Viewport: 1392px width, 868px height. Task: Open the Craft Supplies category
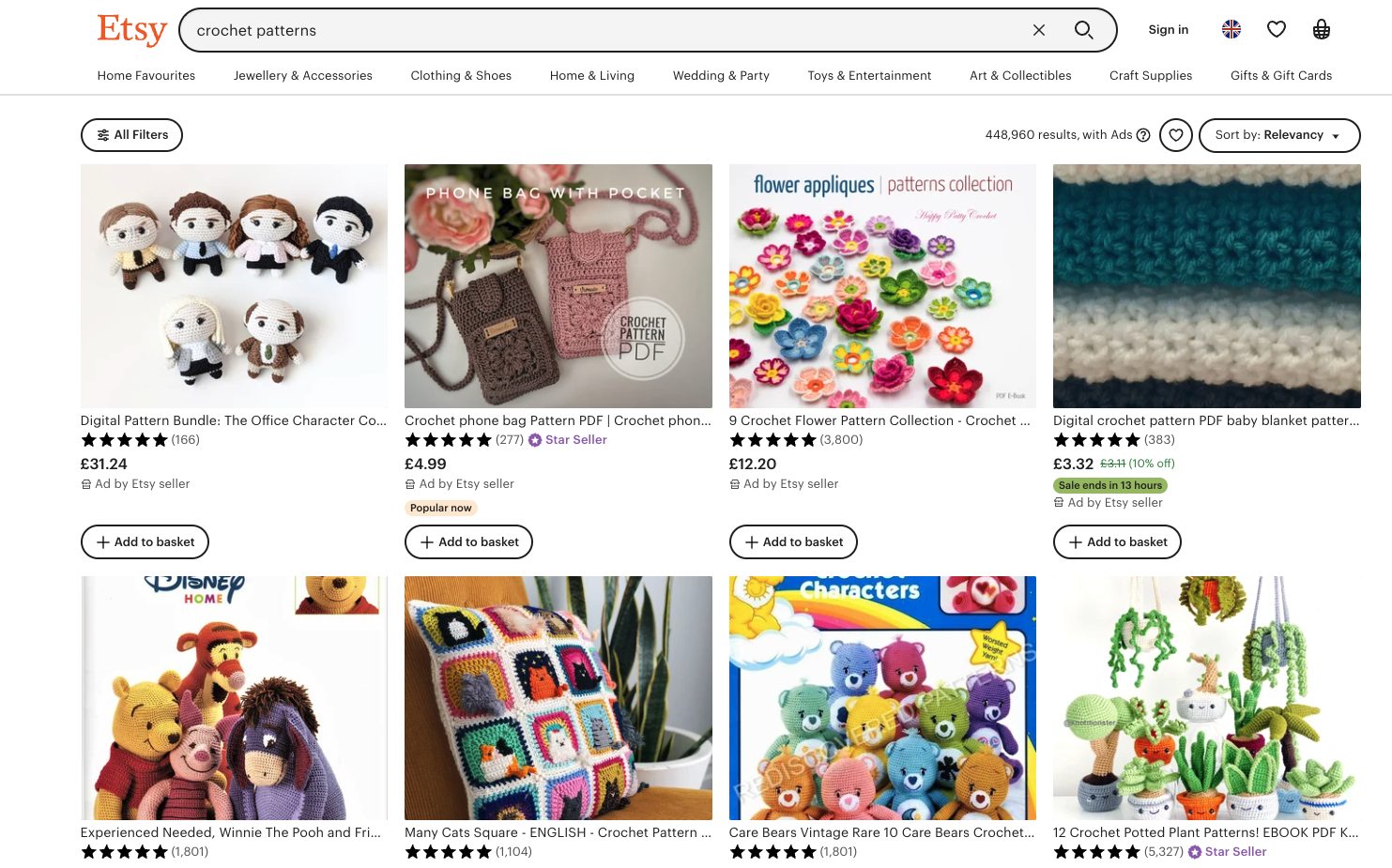click(x=1150, y=76)
